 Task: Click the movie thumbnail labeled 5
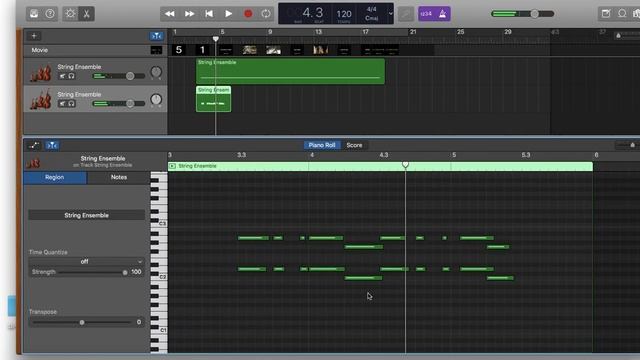coord(179,50)
